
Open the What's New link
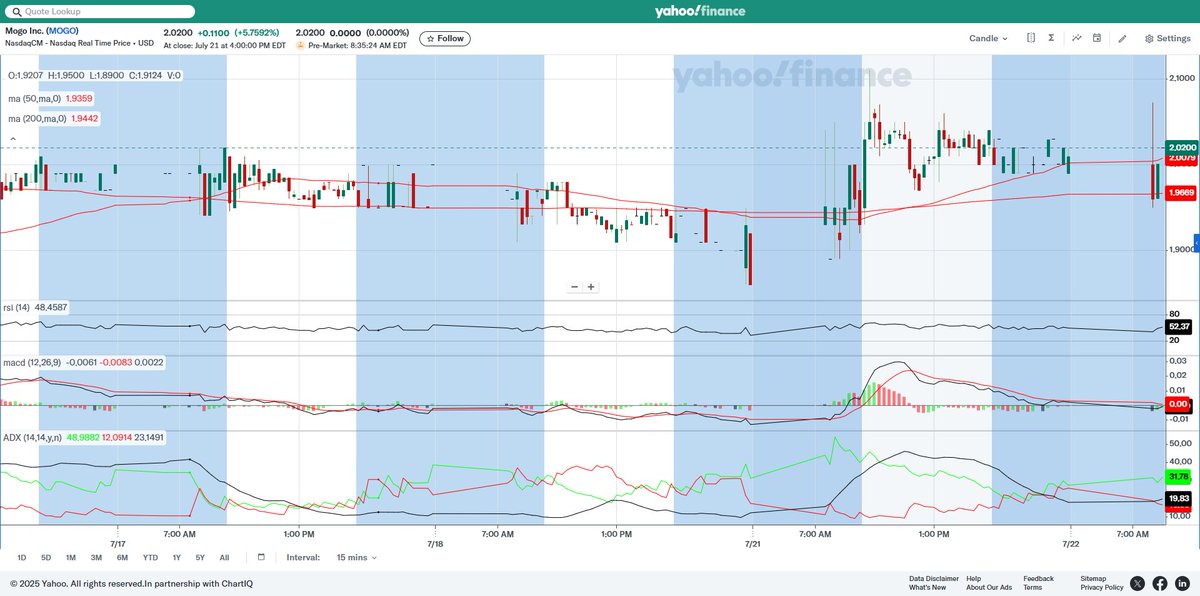927,587
